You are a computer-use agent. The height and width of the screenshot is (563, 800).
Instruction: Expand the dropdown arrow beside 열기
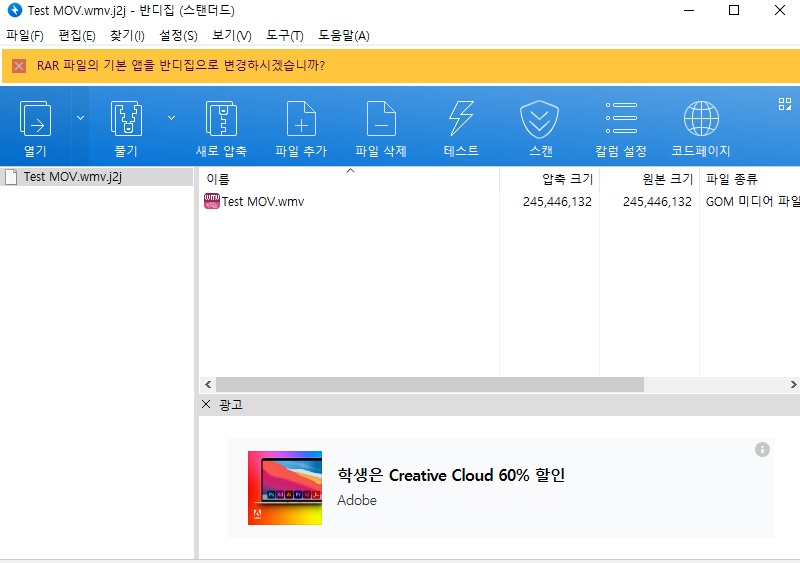pos(80,118)
